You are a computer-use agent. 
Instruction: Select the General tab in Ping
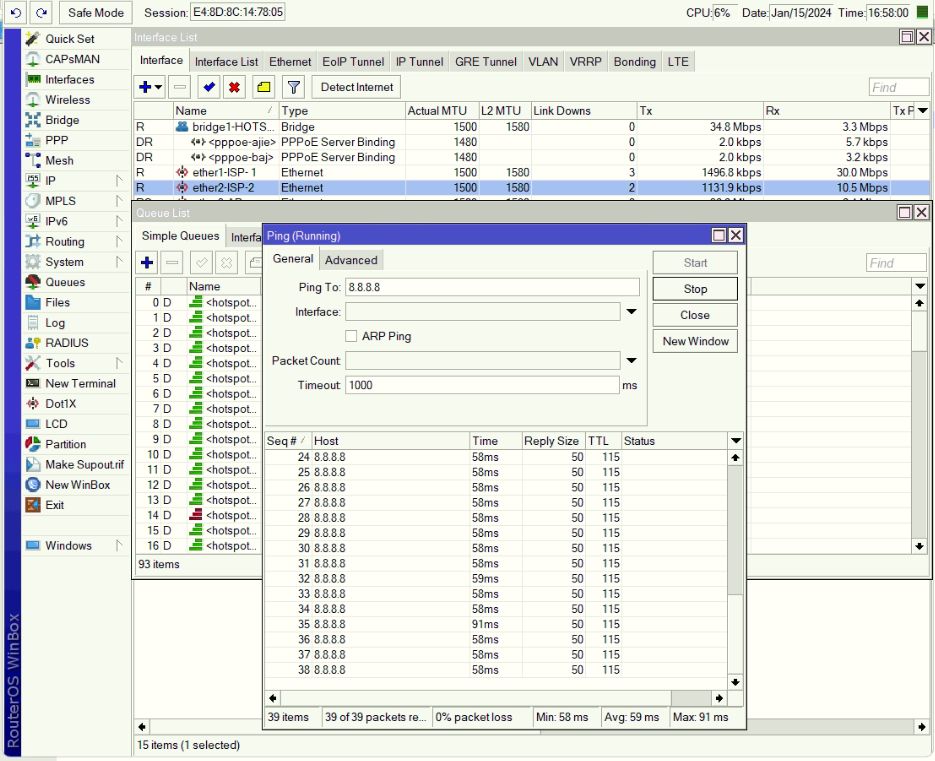click(293, 259)
